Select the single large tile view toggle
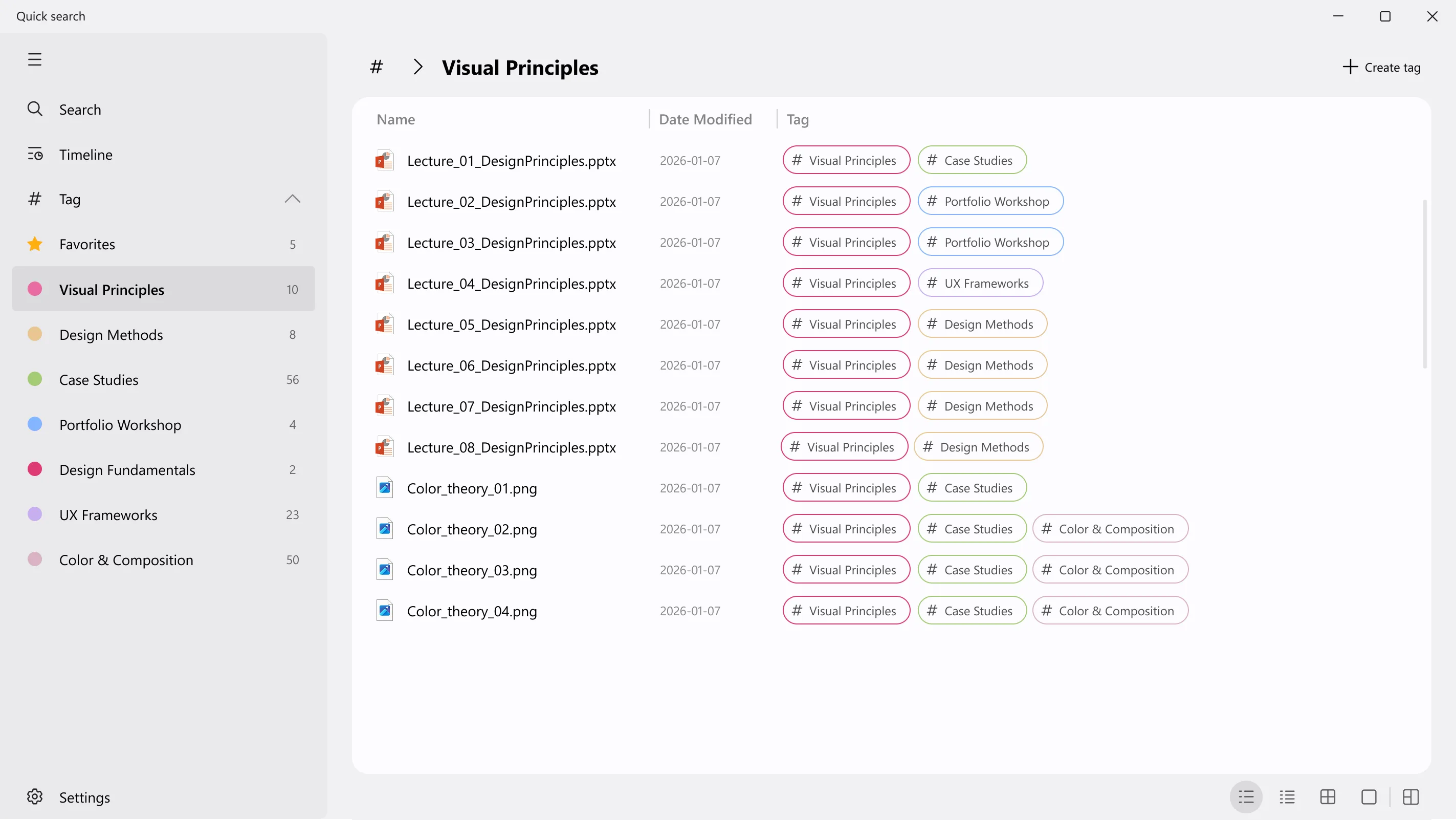1456x820 pixels. (1369, 797)
